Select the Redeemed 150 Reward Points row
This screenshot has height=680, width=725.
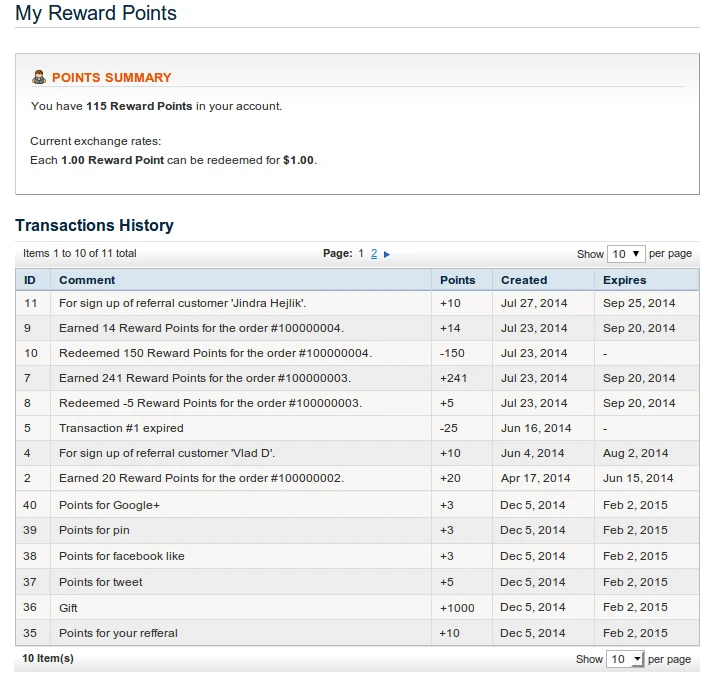pos(215,353)
